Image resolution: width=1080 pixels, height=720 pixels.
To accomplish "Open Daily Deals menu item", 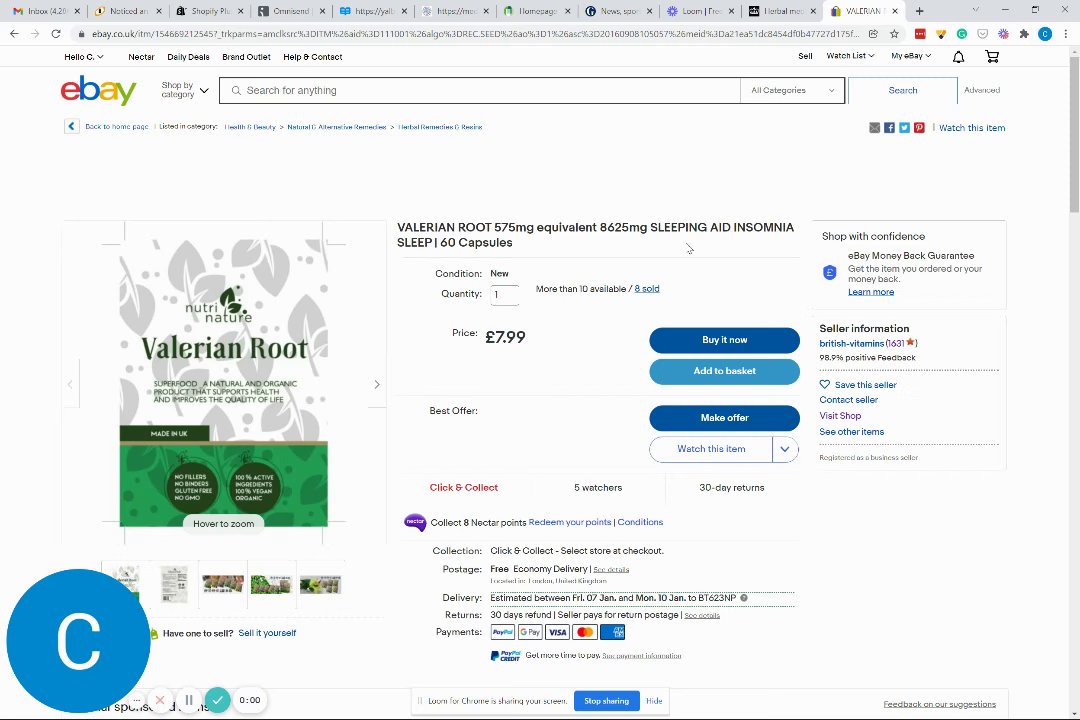I will click(x=188, y=57).
